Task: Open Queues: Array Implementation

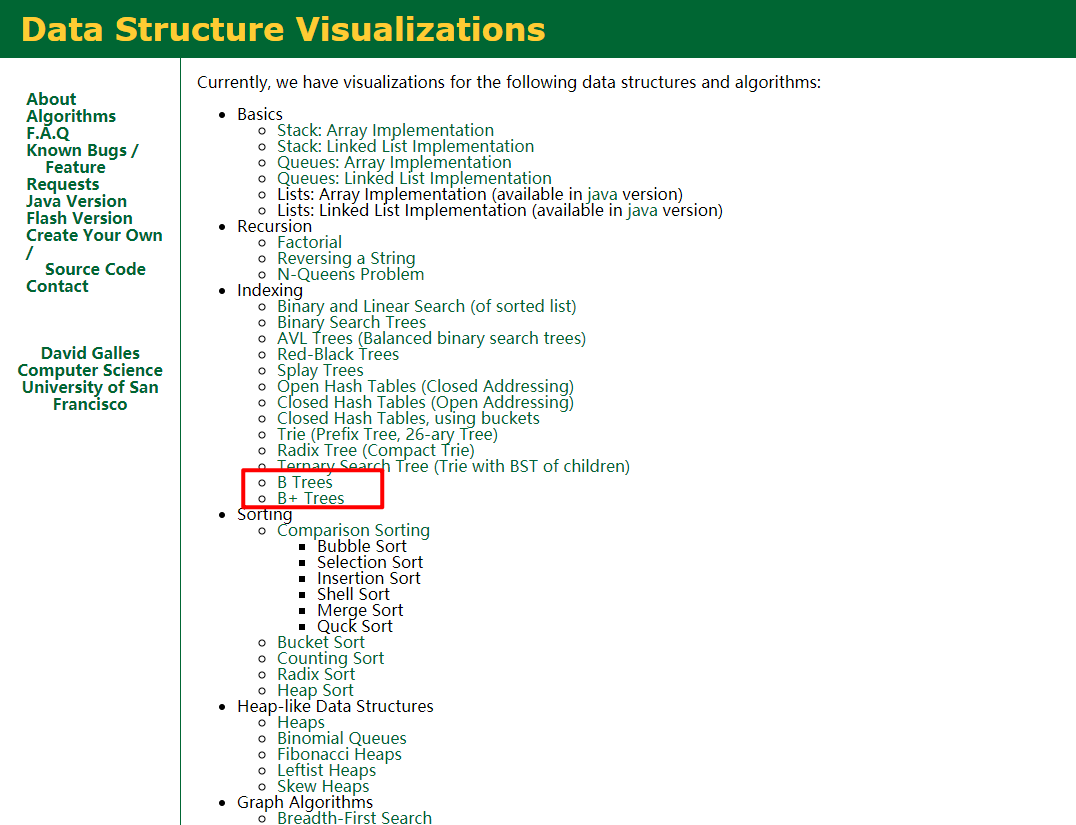Action: pyautogui.click(x=394, y=163)
